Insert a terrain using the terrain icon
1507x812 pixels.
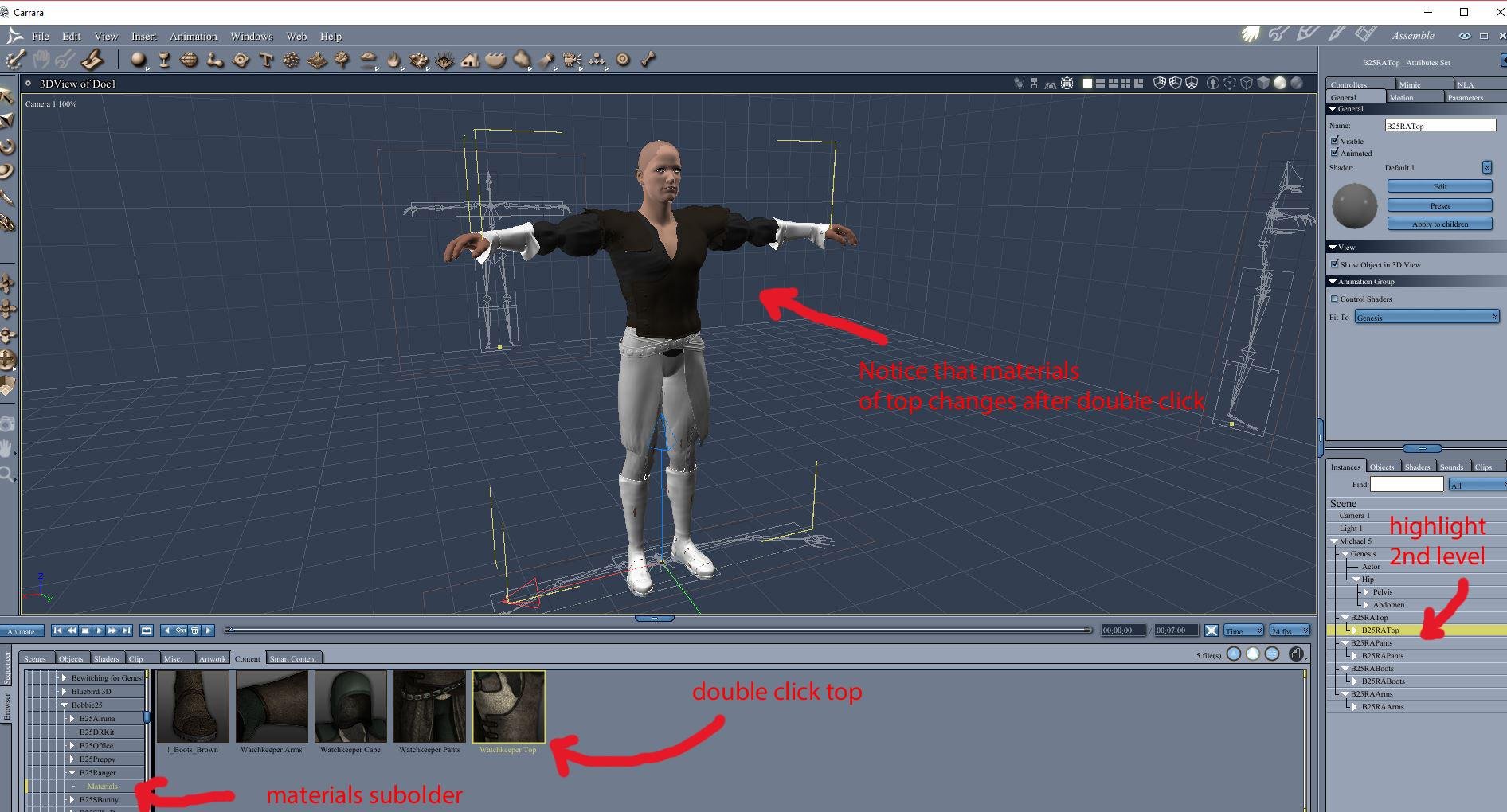(x=317, y=60)
